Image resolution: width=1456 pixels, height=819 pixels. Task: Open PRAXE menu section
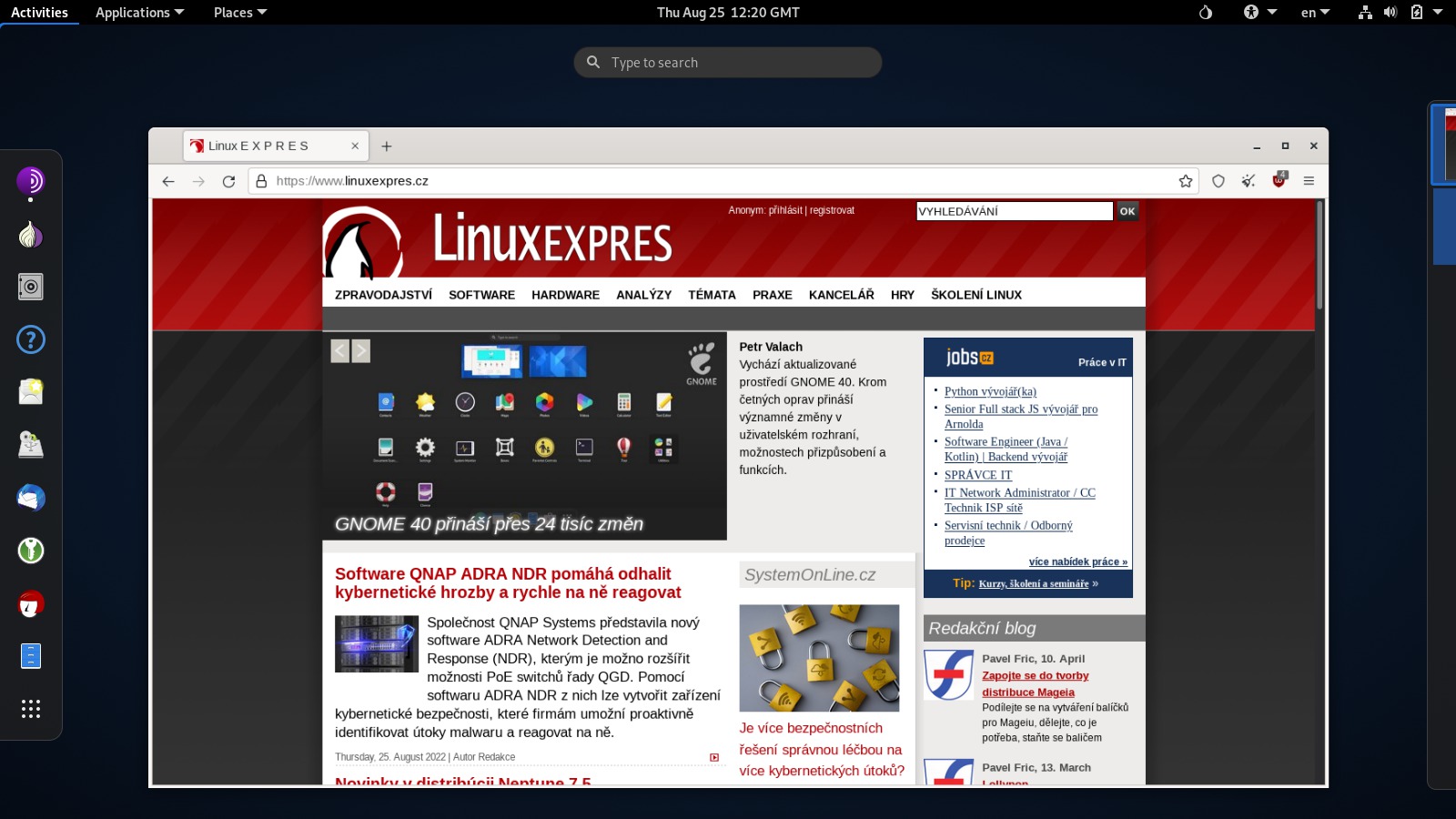[772, 295]
